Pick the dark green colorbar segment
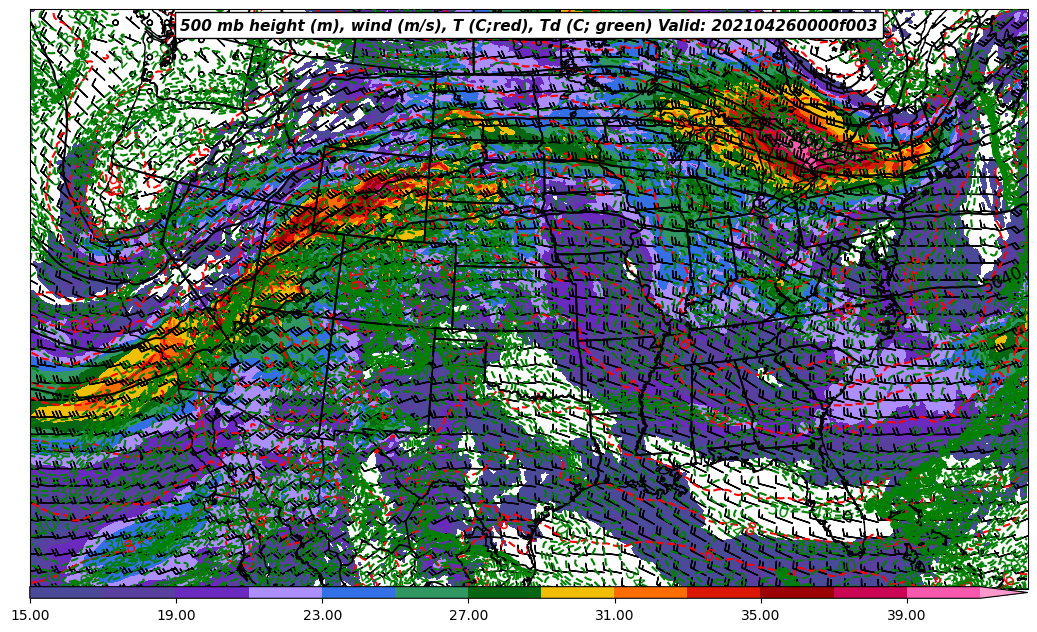Viewport: 1037px width, 632px height. click(x=504, y=592)
